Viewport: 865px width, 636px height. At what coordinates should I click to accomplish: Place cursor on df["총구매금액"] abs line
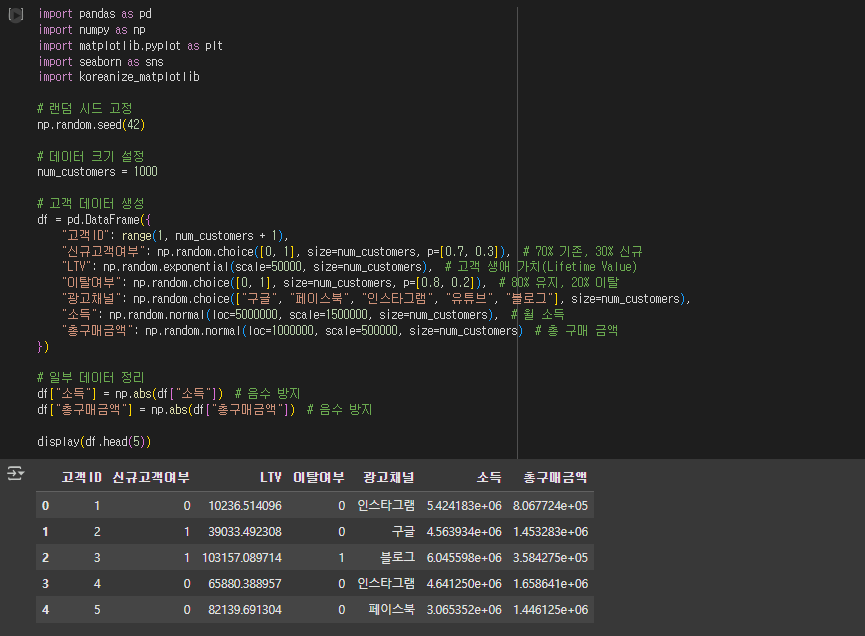(205, 409)
